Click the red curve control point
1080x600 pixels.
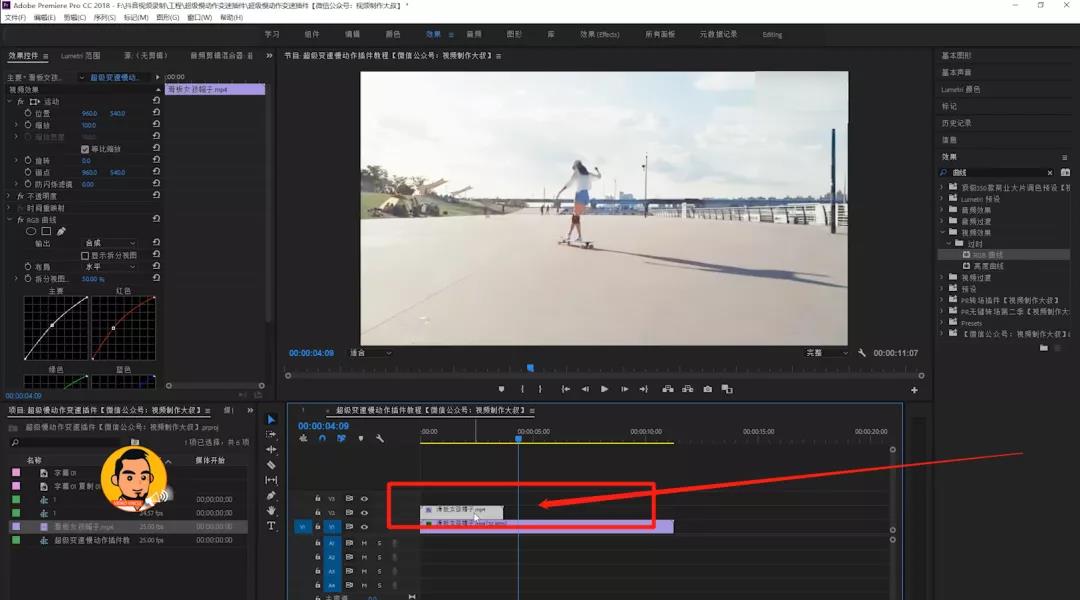point(114,328)
